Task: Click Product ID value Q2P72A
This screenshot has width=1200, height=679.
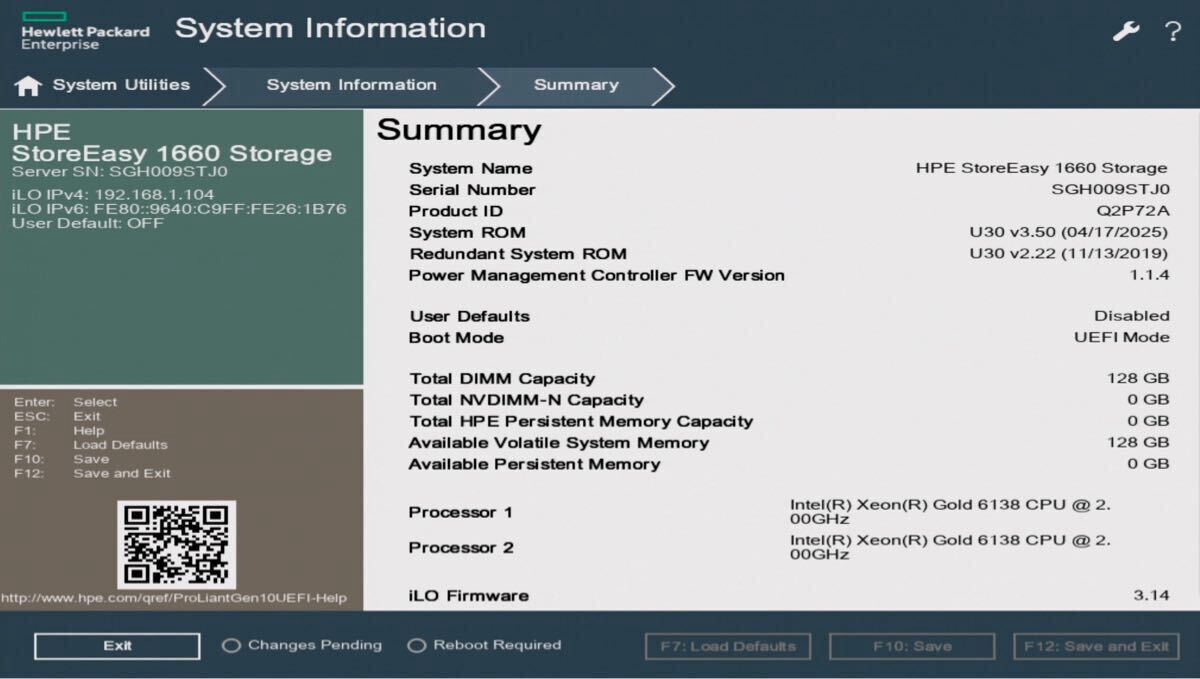Action: pyautogui.click(x=1133, y=211)
